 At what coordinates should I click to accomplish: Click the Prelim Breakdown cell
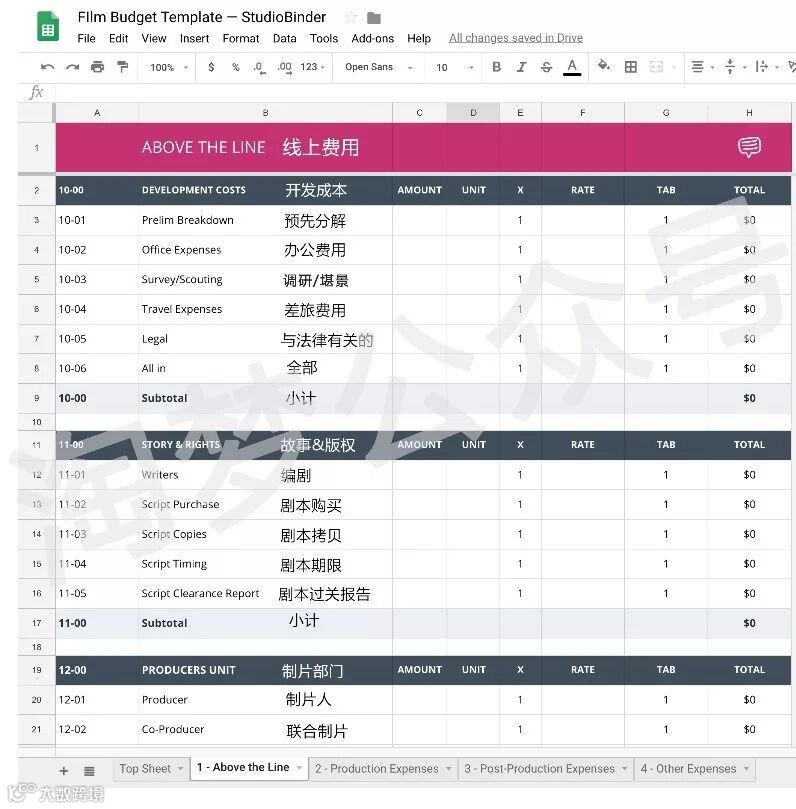265,220
